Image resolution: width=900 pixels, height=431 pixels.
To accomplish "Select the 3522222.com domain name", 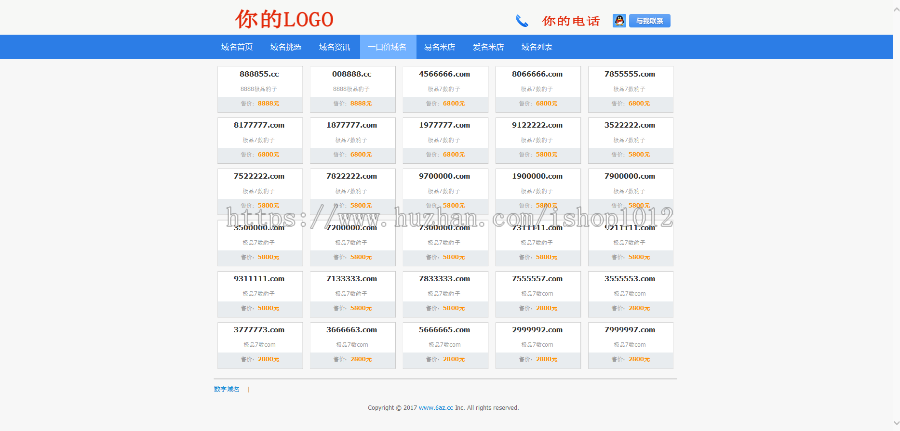I will coord(630,125).
